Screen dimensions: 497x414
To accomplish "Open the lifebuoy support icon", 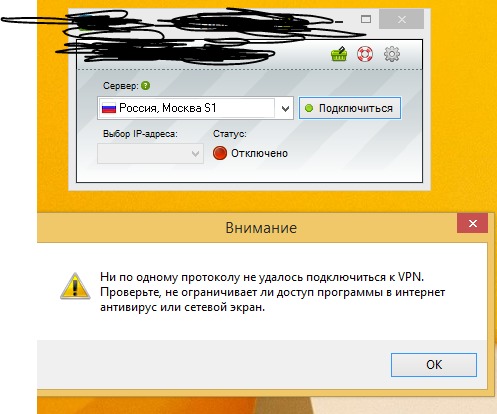I will [365, 54].
